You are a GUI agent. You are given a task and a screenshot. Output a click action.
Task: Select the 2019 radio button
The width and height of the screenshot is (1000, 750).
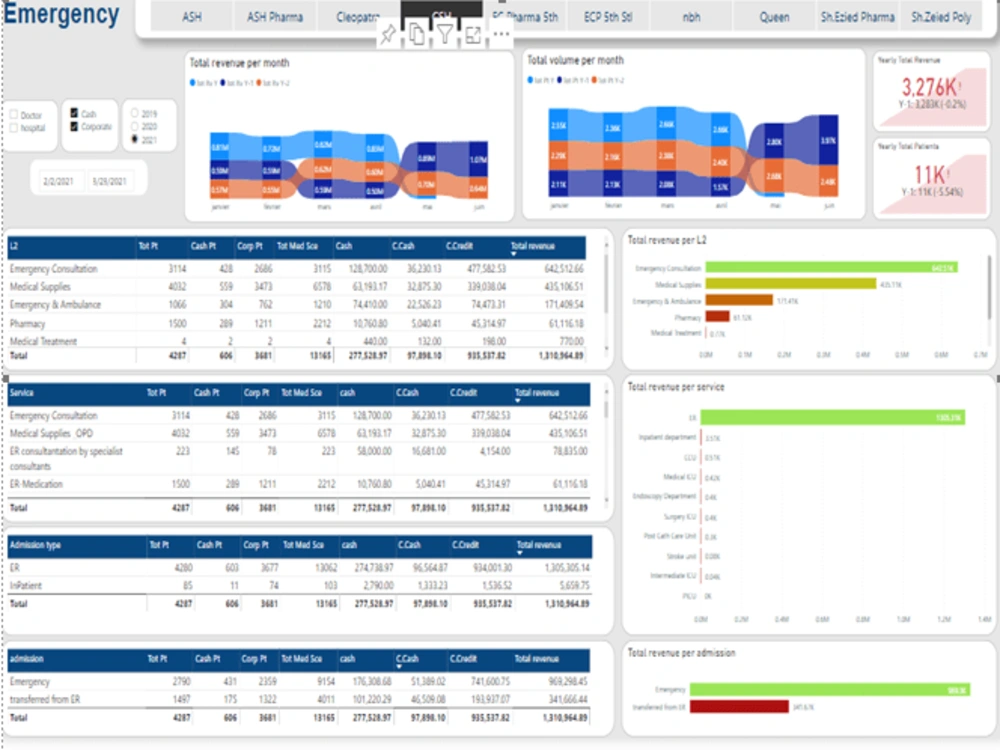[x=134, y=113]
